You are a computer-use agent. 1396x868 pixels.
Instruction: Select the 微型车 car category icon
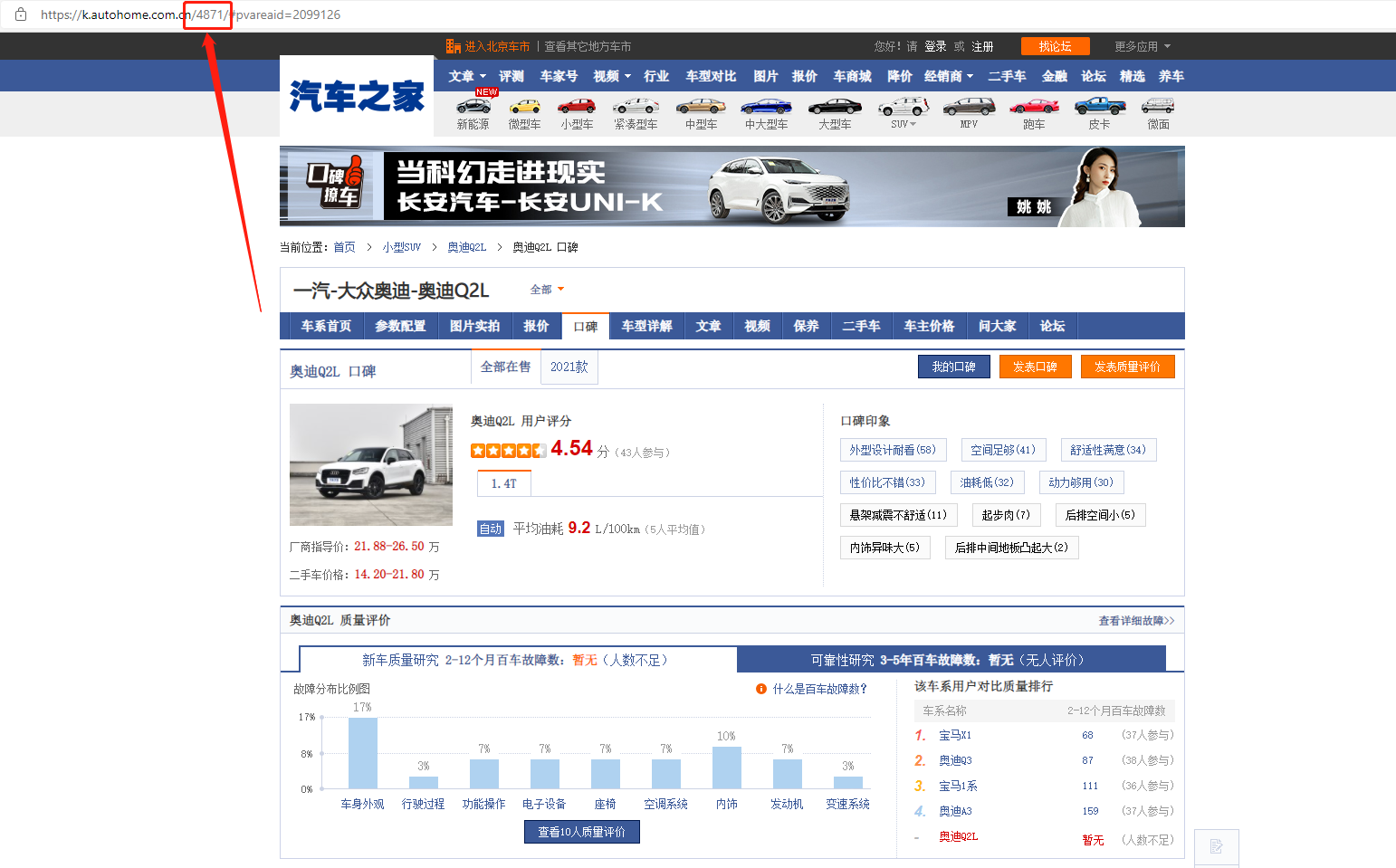click(524, 106)
